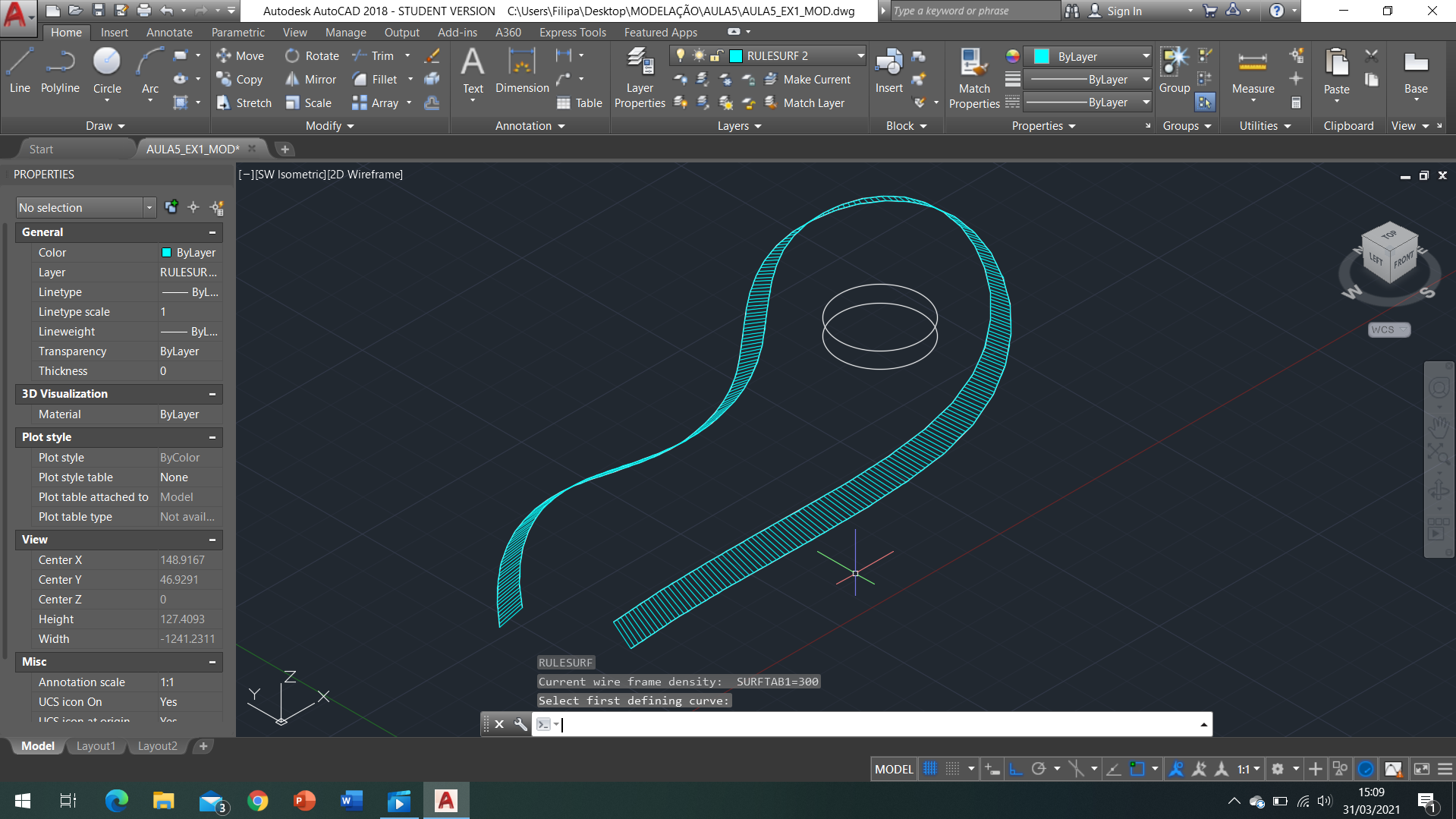Viewport: 1456px width, 819px height.
Task: Toggle the drawing grid display in status bar
Action: (930, 769)
